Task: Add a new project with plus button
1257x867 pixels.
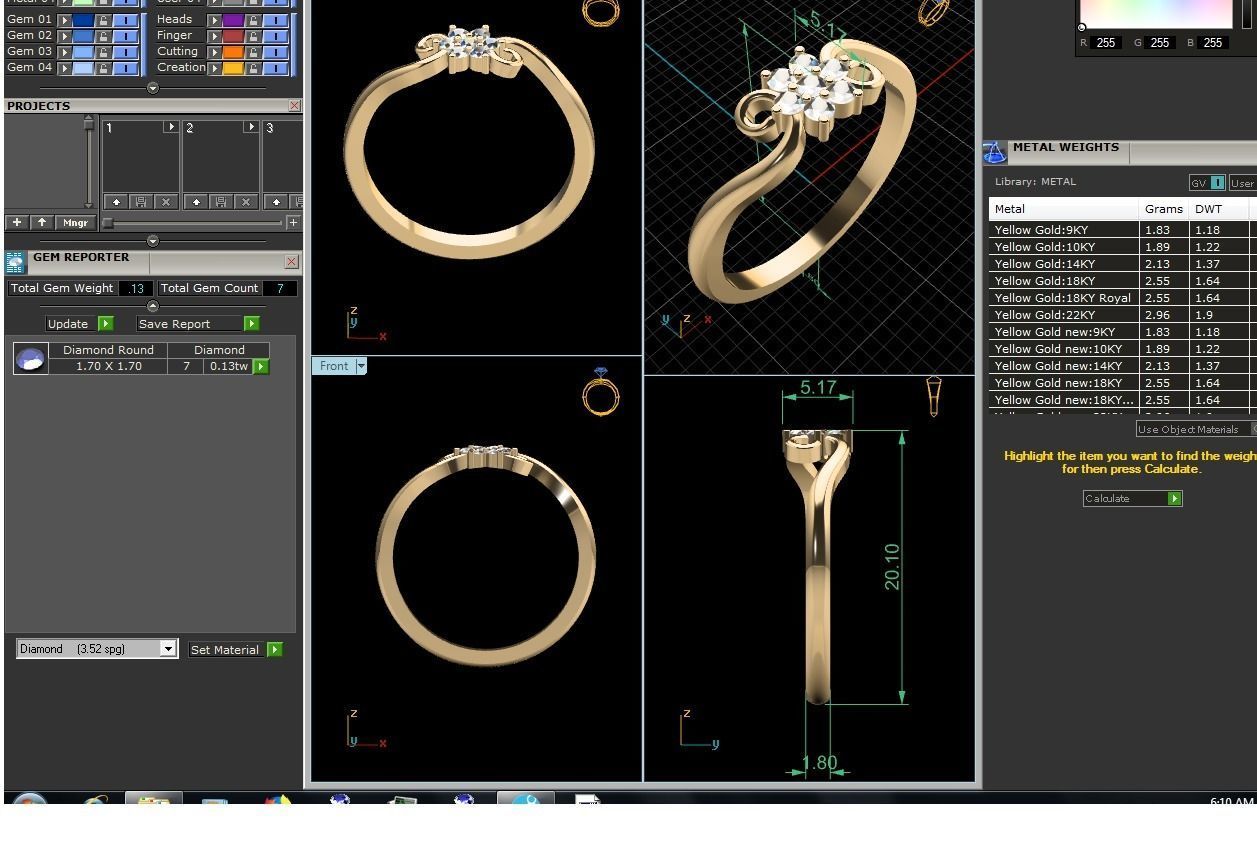Action: (x=17, y=222)
